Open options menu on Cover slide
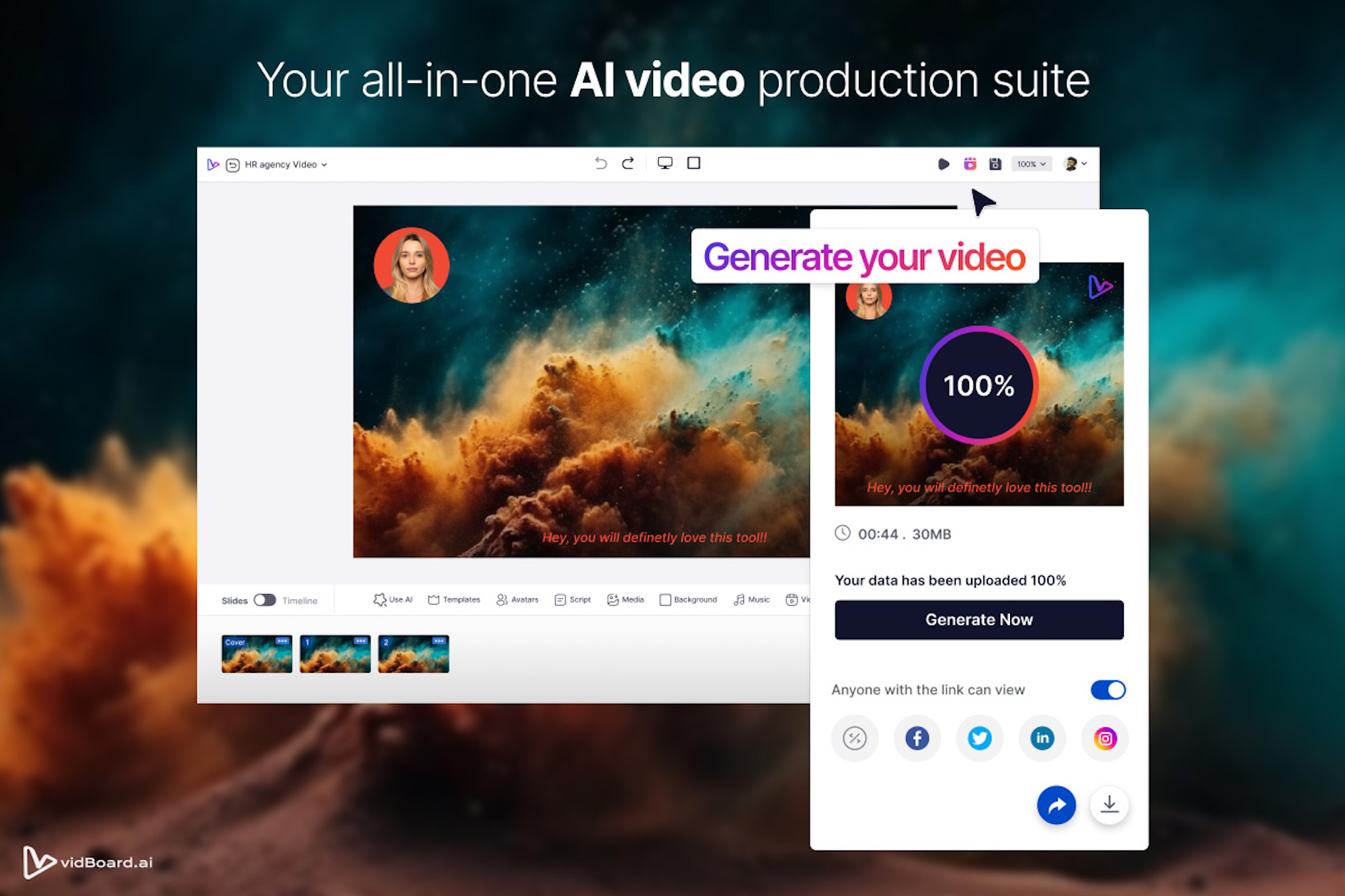The image size is (1345, 896). (282, 641)
